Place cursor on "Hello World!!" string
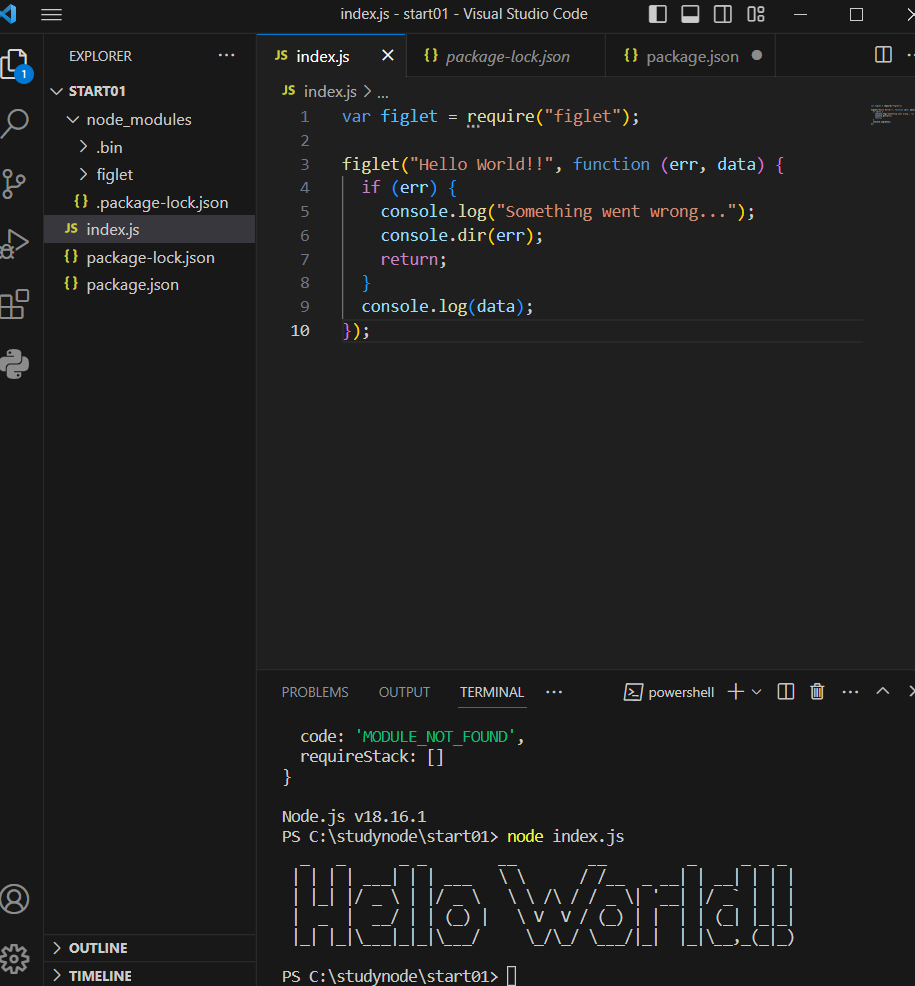Viewport: 915px width, 986px height. click(481, 164)
